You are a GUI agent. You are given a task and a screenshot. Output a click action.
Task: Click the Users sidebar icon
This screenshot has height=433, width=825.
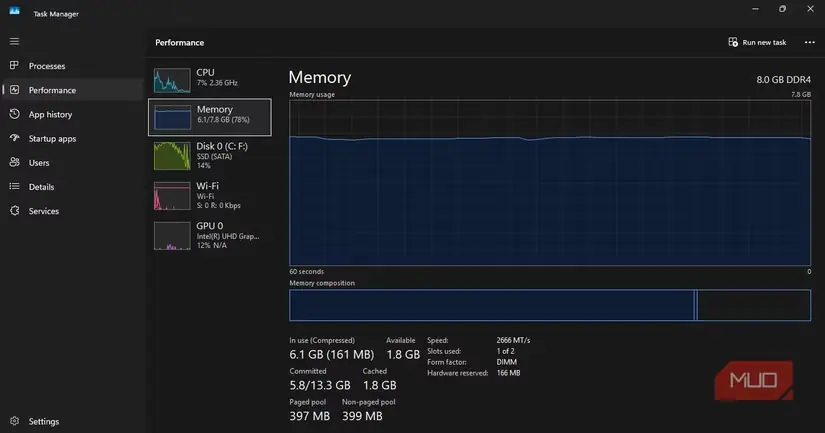pyautogui.click(x=14, y=162)
